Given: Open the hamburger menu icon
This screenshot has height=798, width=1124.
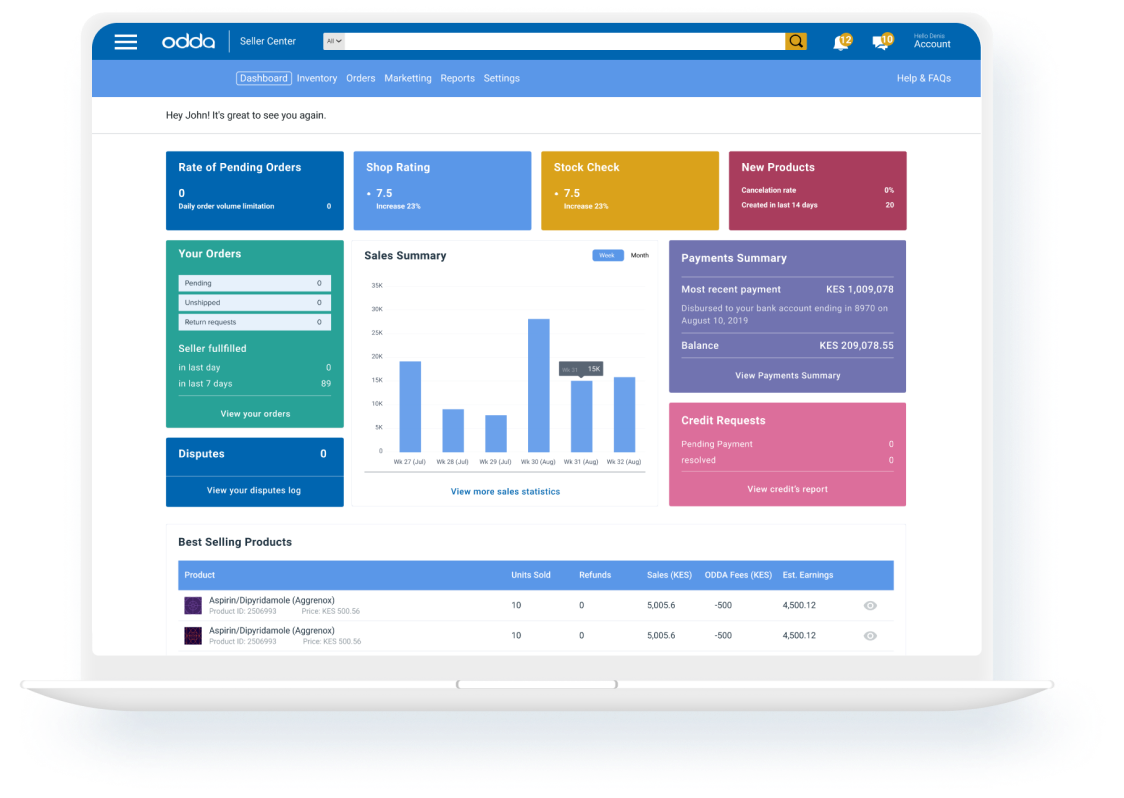Looking at the screenshot, I should (125, 42).
